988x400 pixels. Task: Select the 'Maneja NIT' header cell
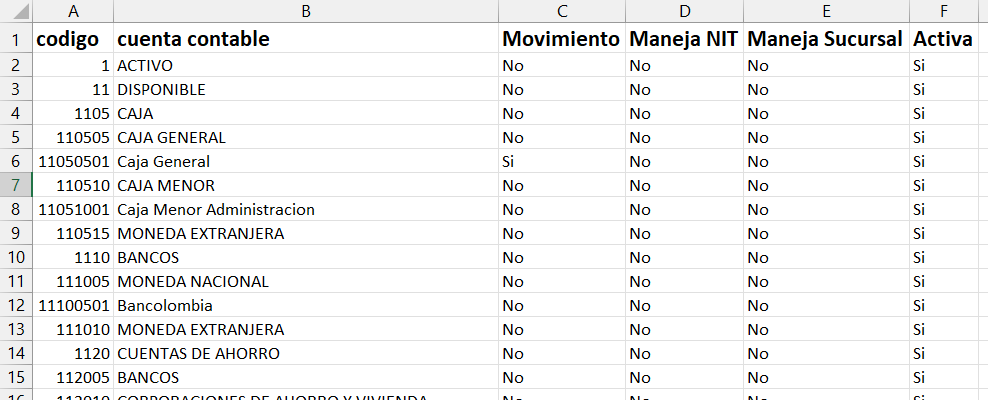(684, 40)
